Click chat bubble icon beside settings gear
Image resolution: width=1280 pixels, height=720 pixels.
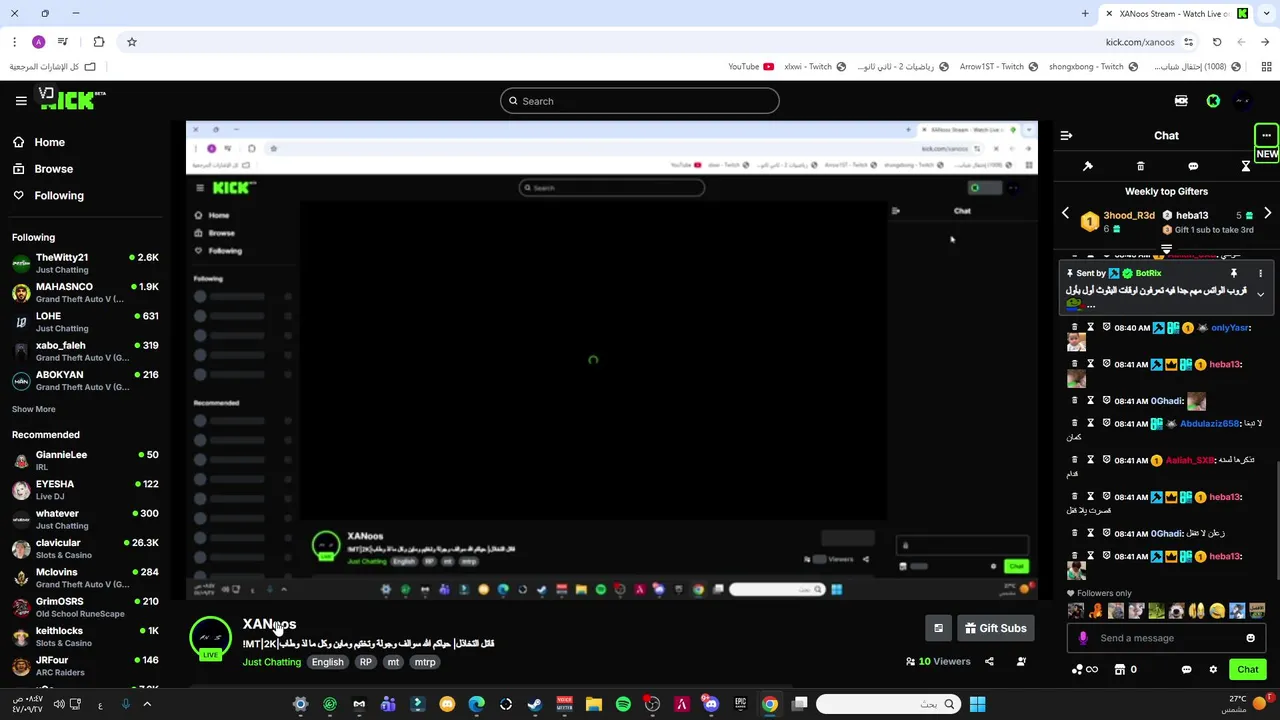coord(1187,670)
